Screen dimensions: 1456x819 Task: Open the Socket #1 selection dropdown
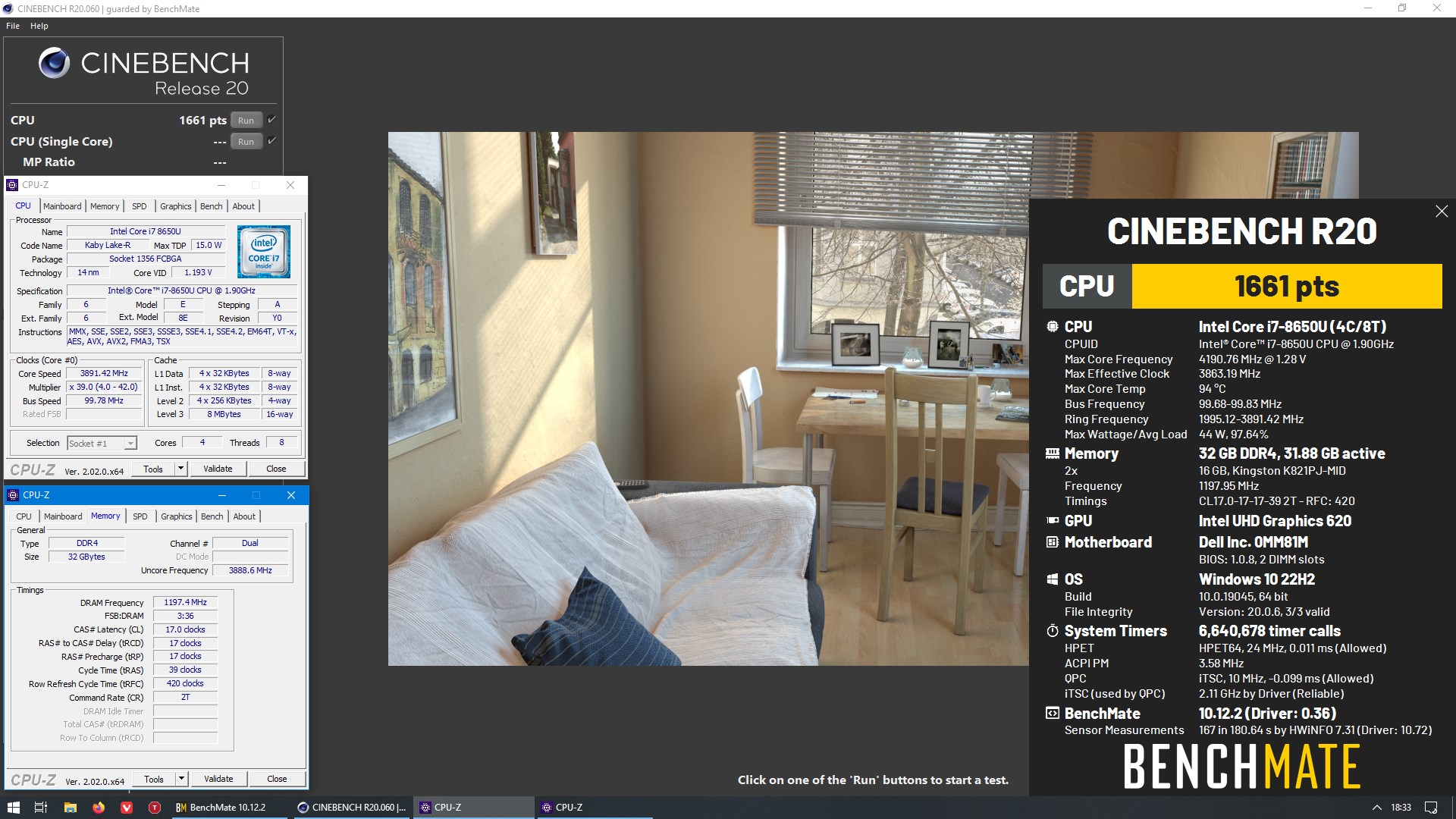point(102,444)
